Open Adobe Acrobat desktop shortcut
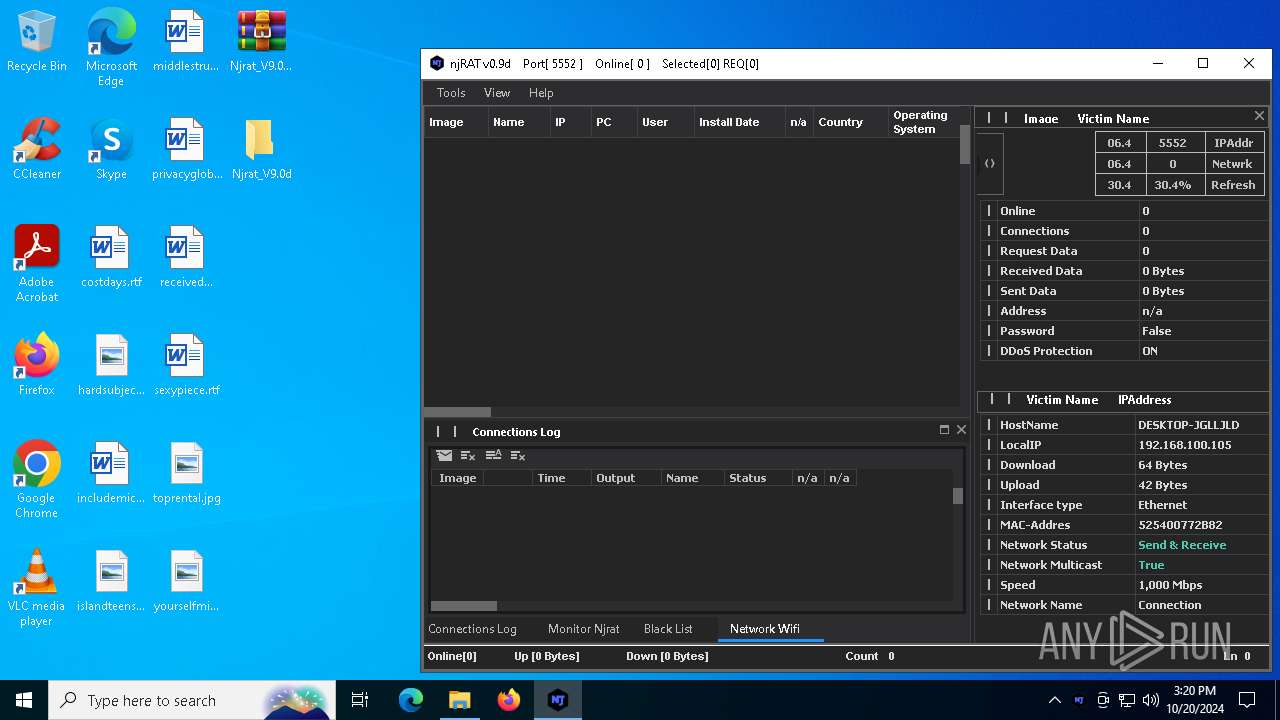The height and width of the screenshot is (720, 1280). 37,264
